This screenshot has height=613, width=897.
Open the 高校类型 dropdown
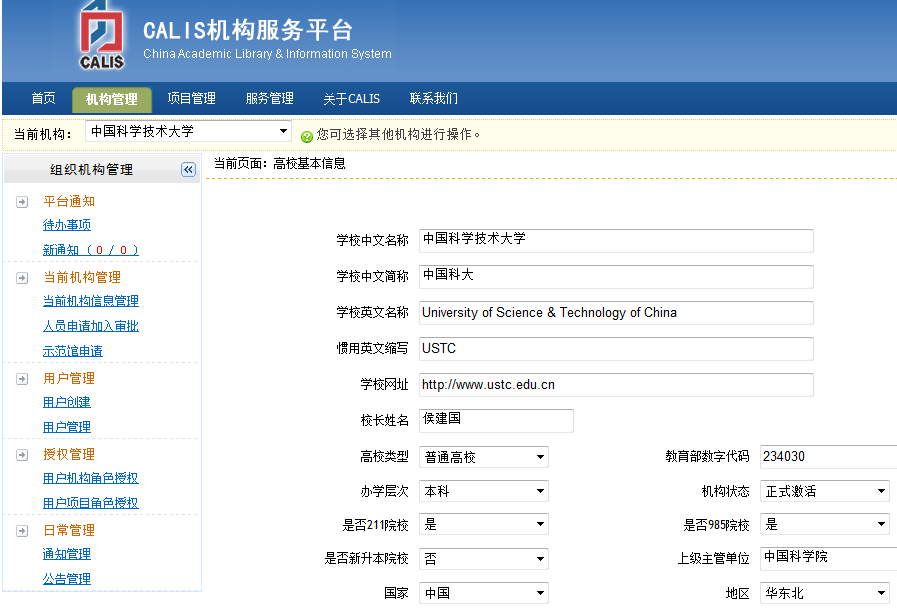tap(484, 457)
